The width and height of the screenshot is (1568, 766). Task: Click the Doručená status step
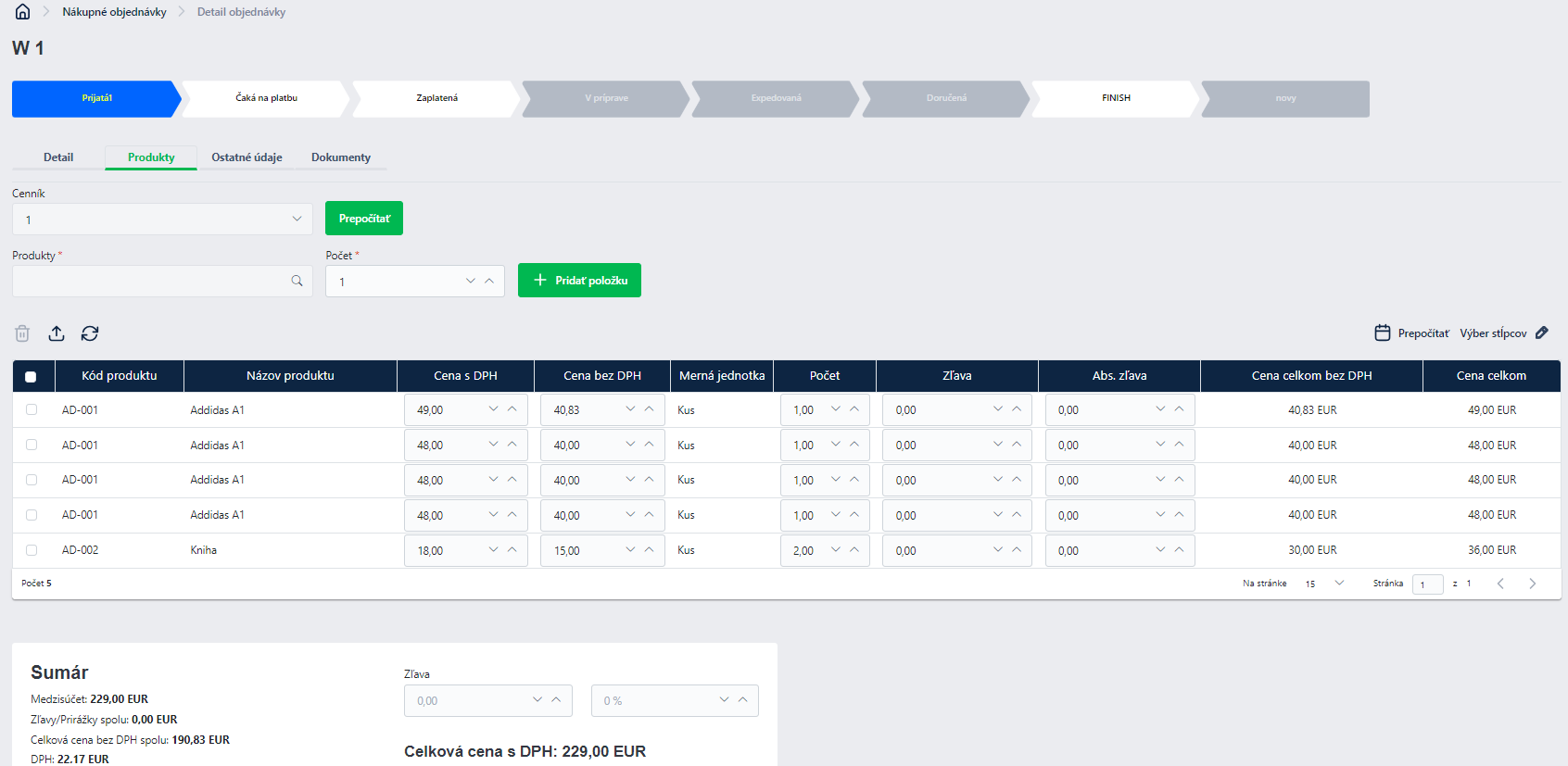(x=946, y=98)
